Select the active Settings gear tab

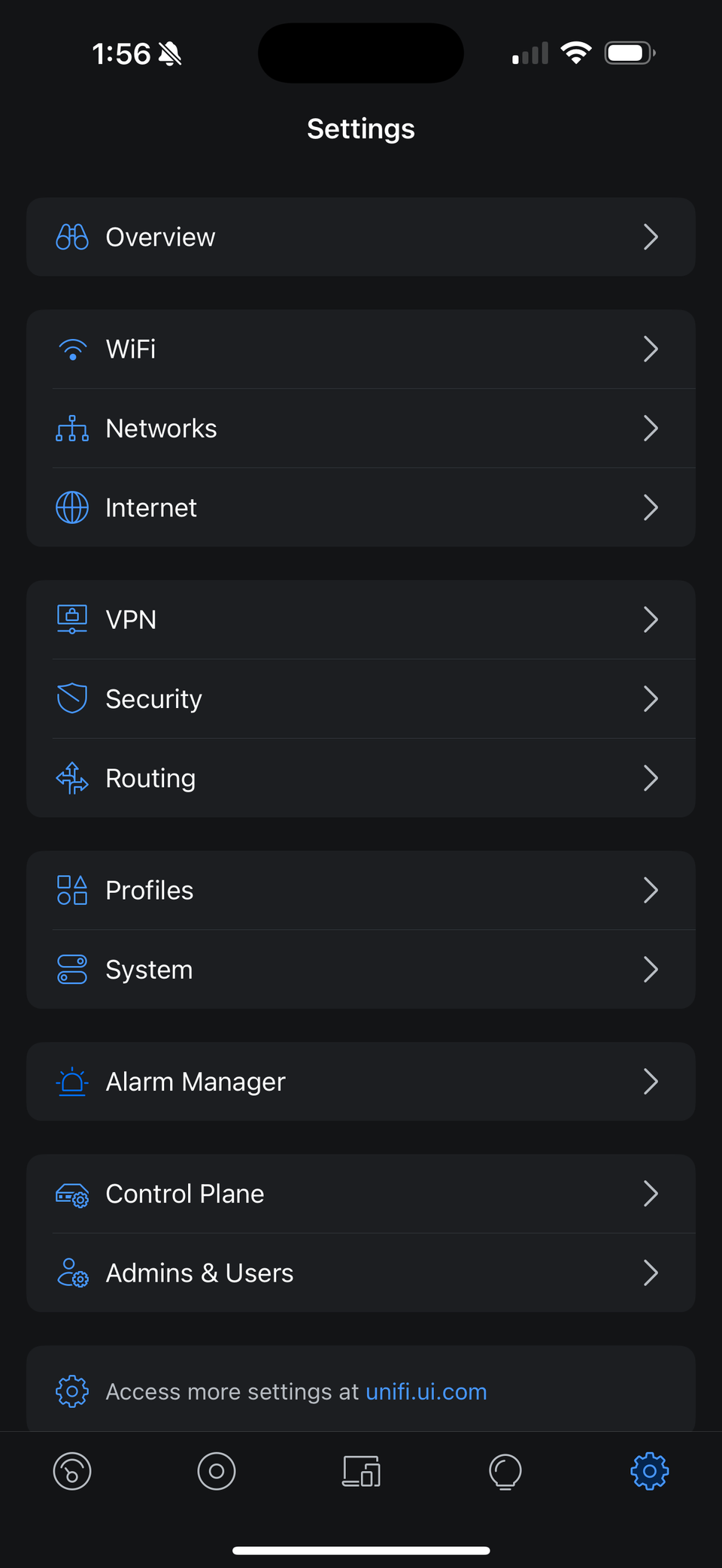[x=650, y=1471]
